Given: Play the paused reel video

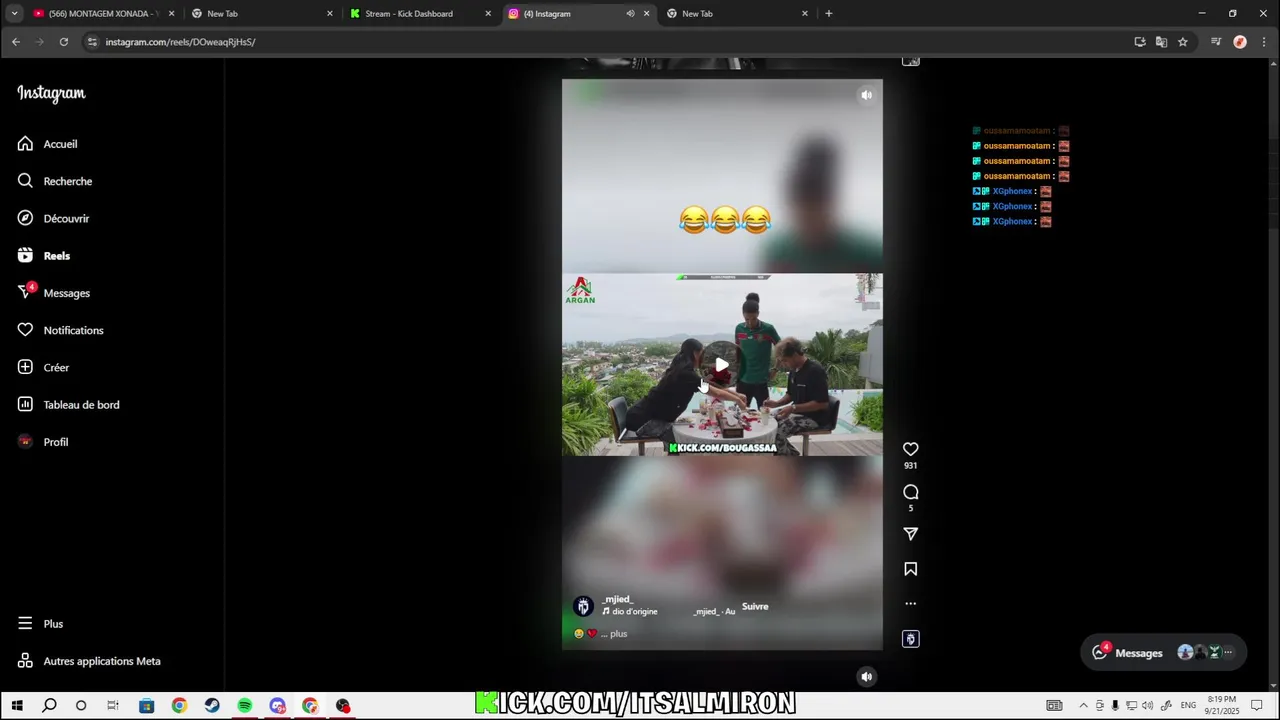Looking at the screenshot, I should tap(722, 364).
